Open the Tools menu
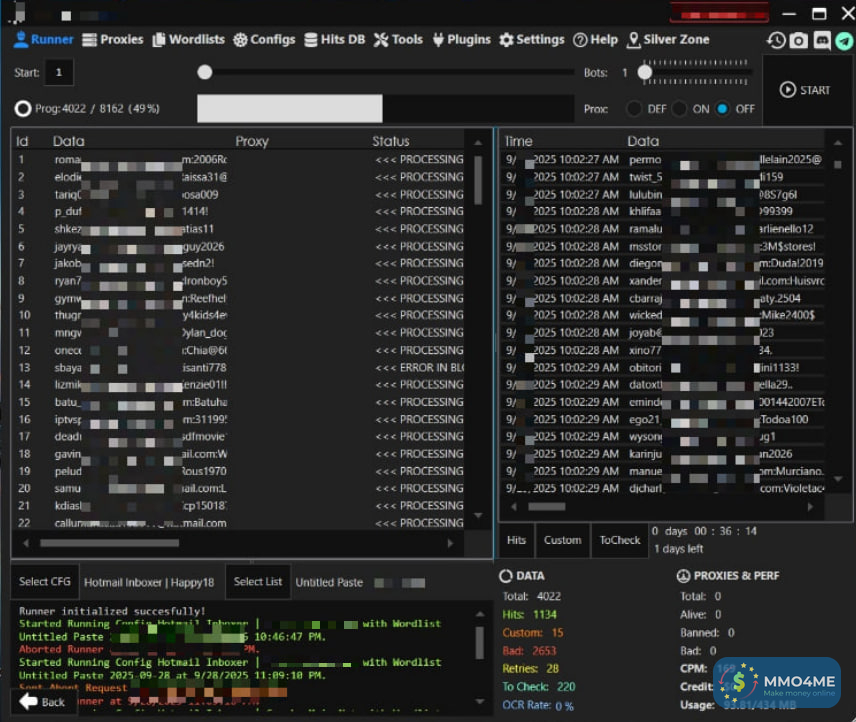856x722 pixels. coord(398,40)
